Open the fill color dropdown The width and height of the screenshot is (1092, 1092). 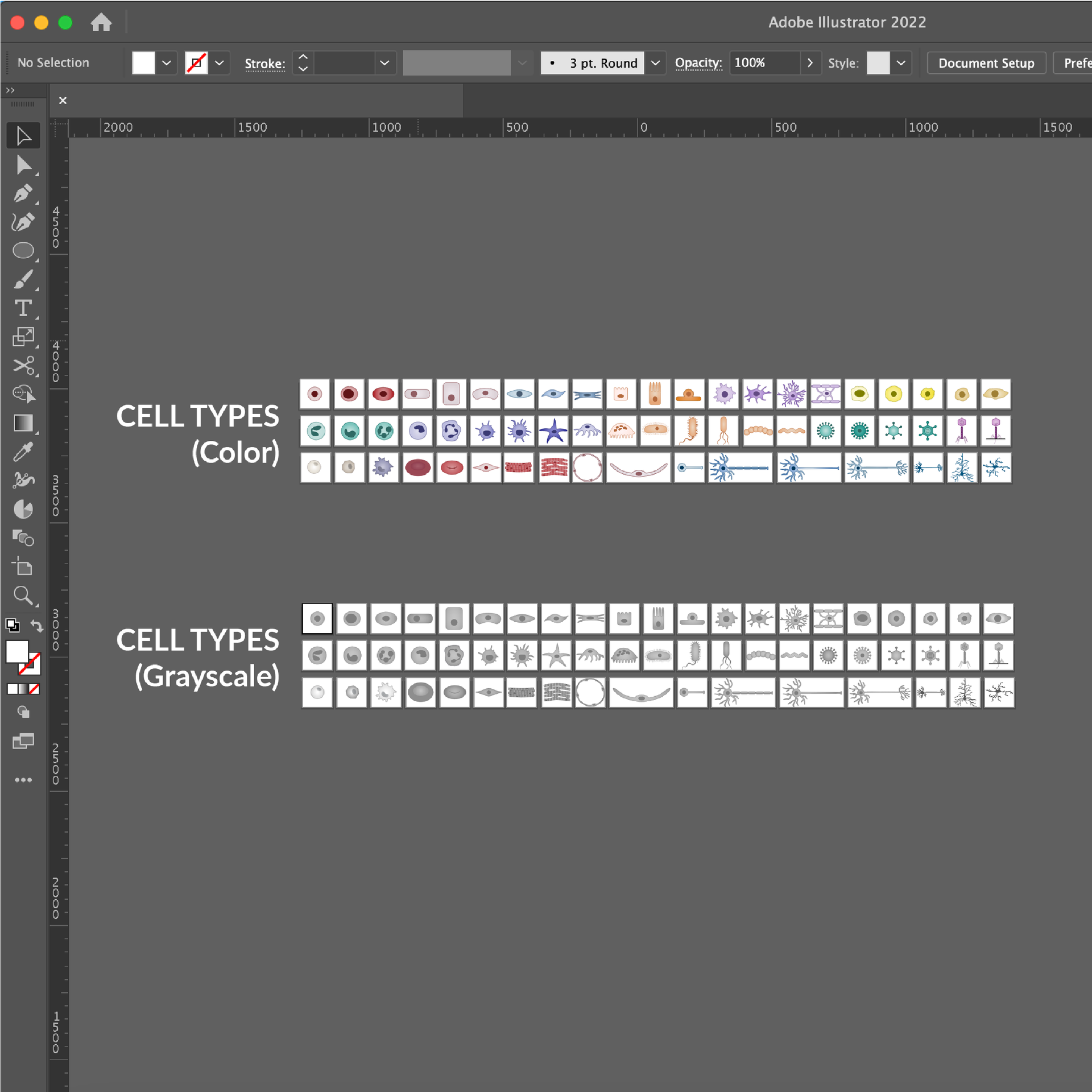tap(166, 63)
